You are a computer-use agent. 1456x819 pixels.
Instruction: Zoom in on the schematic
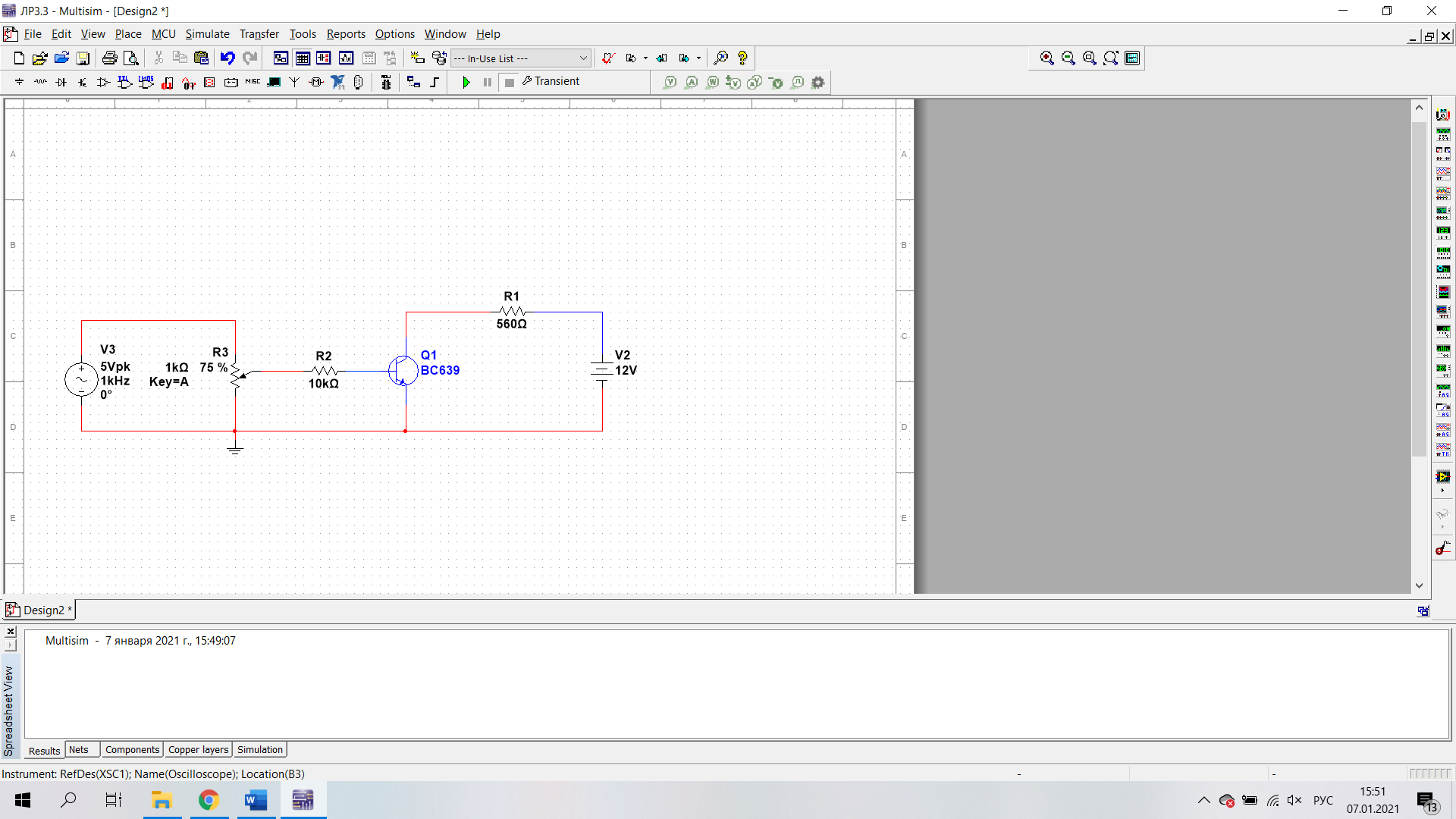point(1047,58)
